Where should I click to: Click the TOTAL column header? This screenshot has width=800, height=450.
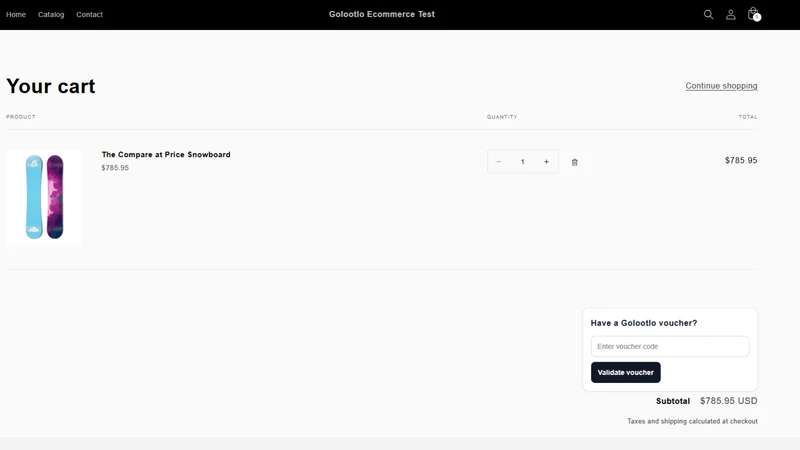point(748,117)
